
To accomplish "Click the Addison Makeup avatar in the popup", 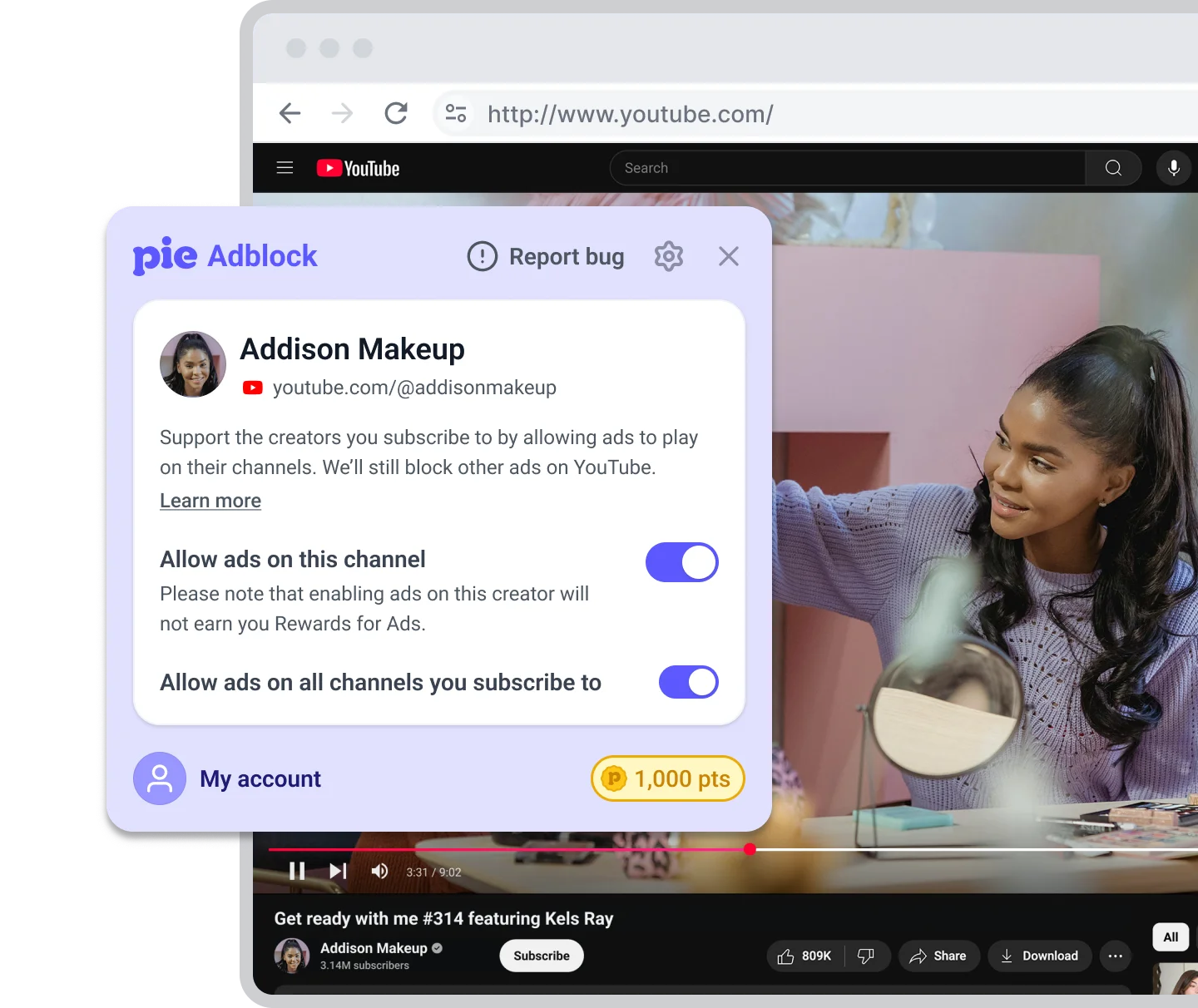I will pyautogui.click(x=193, y=364).
